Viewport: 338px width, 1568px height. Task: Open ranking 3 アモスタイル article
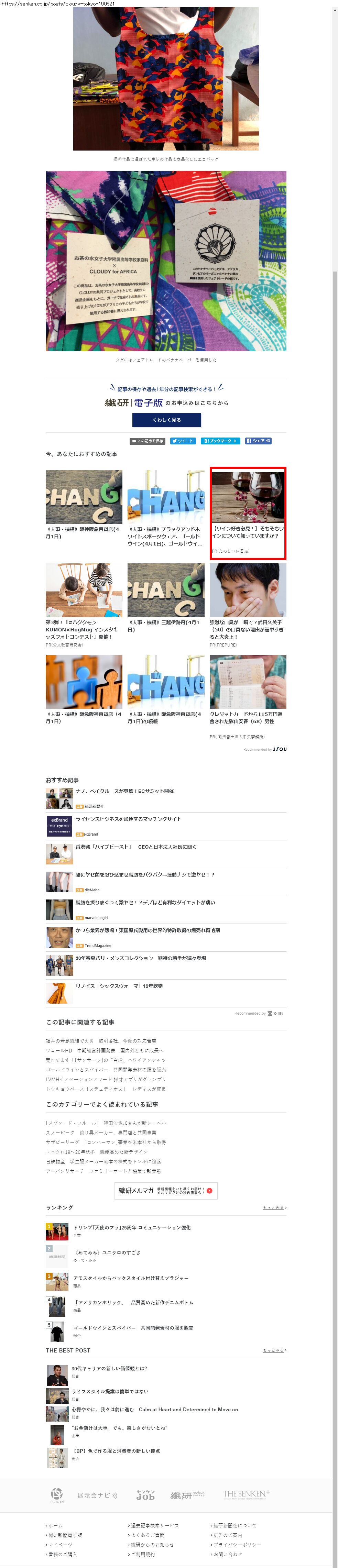click(130, 1278)
